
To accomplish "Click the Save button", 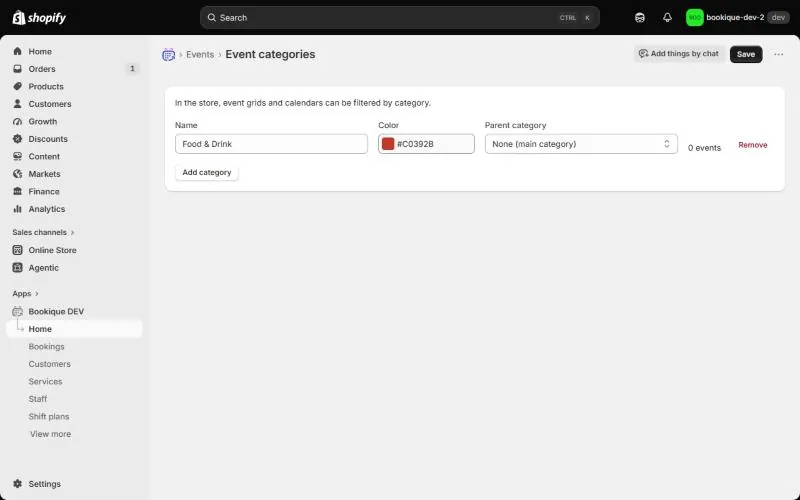I will (x=746, y=54).
